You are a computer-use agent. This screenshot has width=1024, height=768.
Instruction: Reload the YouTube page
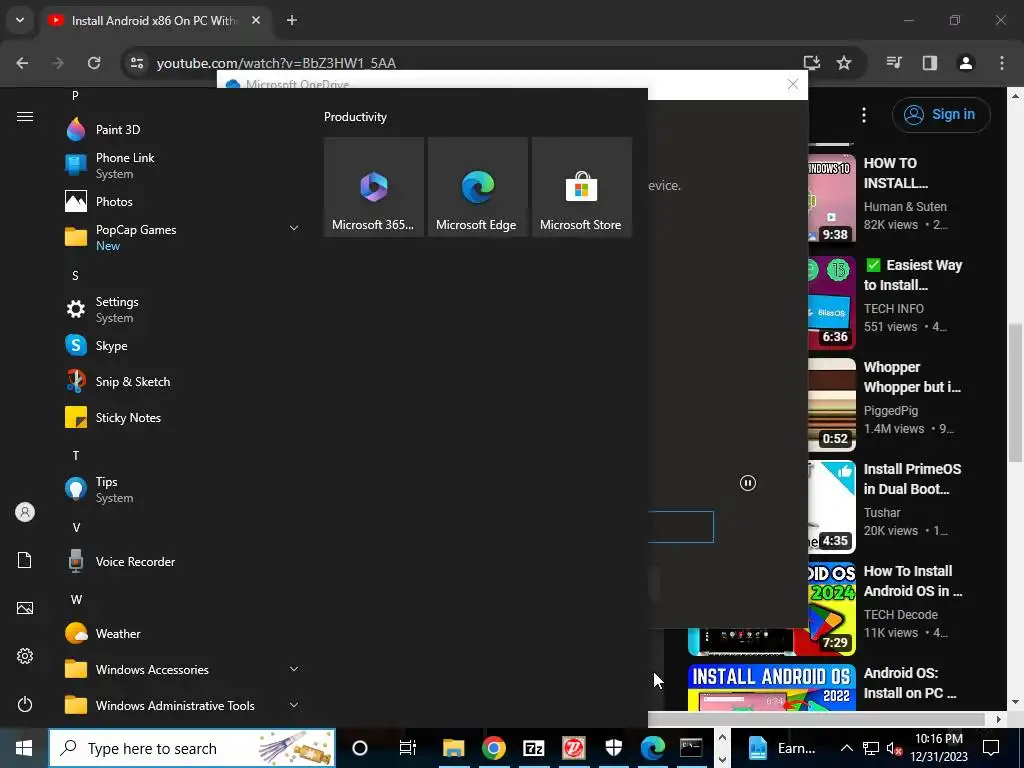pyautogui.click(x=94, y=63)
